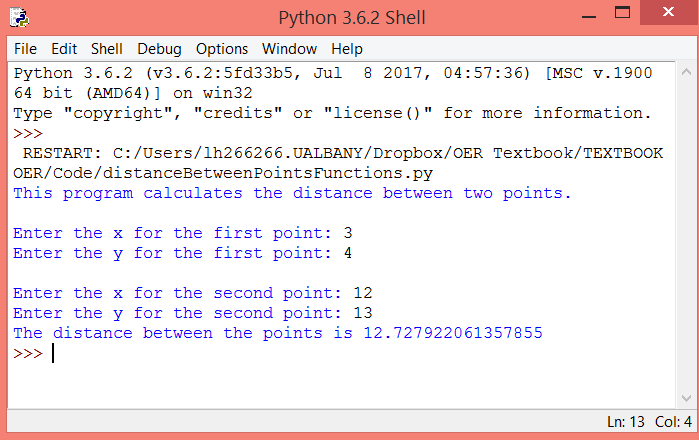699x440 pixels.
Task: Expand the Debug menu
Action: [160, 48]
